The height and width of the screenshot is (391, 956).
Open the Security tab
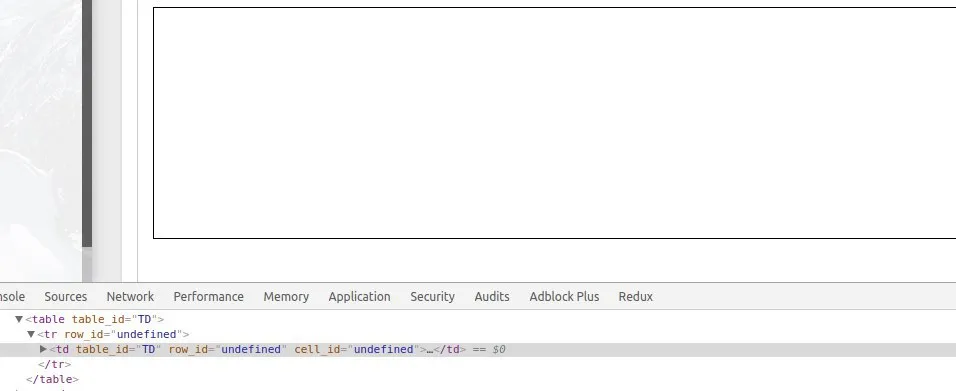(x=432, y=296)
